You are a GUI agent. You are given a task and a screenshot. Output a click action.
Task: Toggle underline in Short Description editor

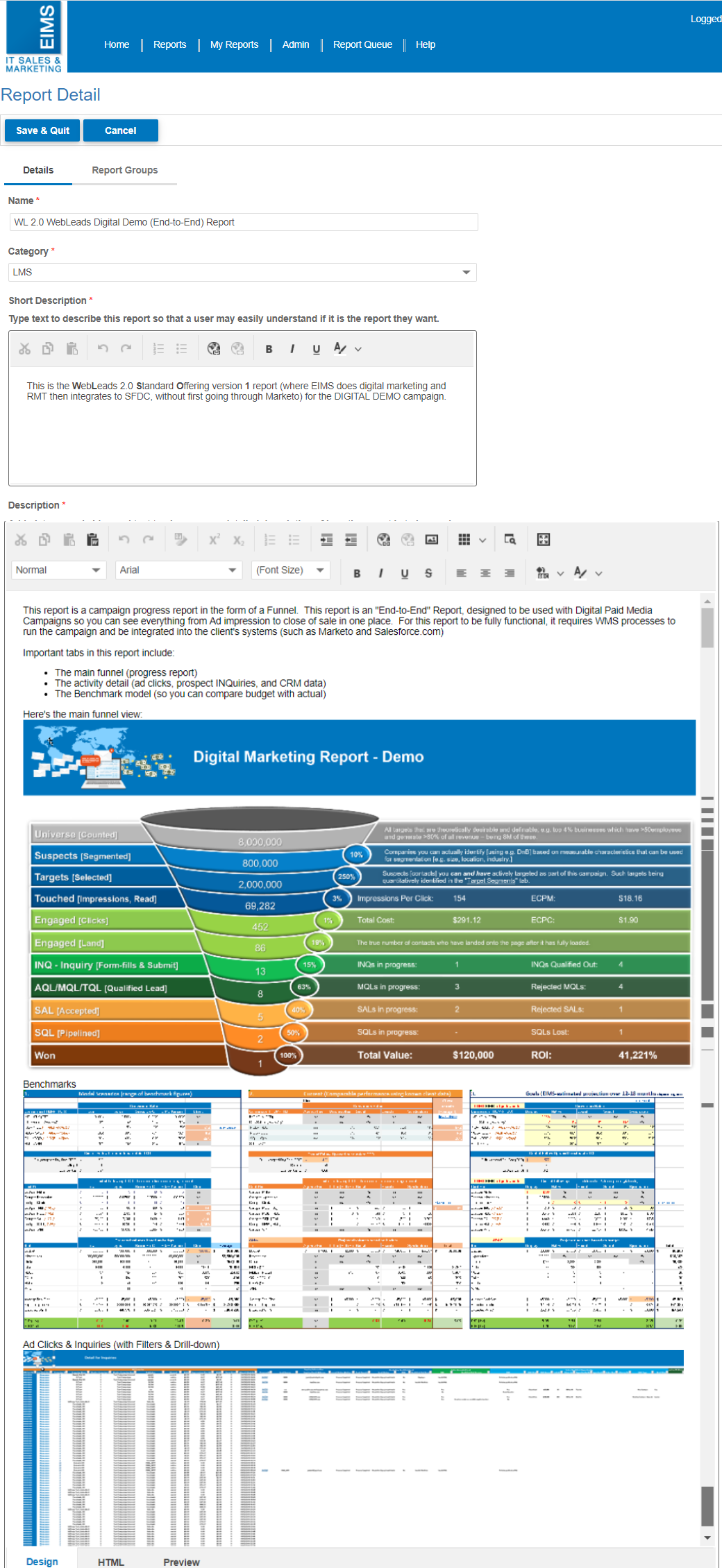coord(316,349)
